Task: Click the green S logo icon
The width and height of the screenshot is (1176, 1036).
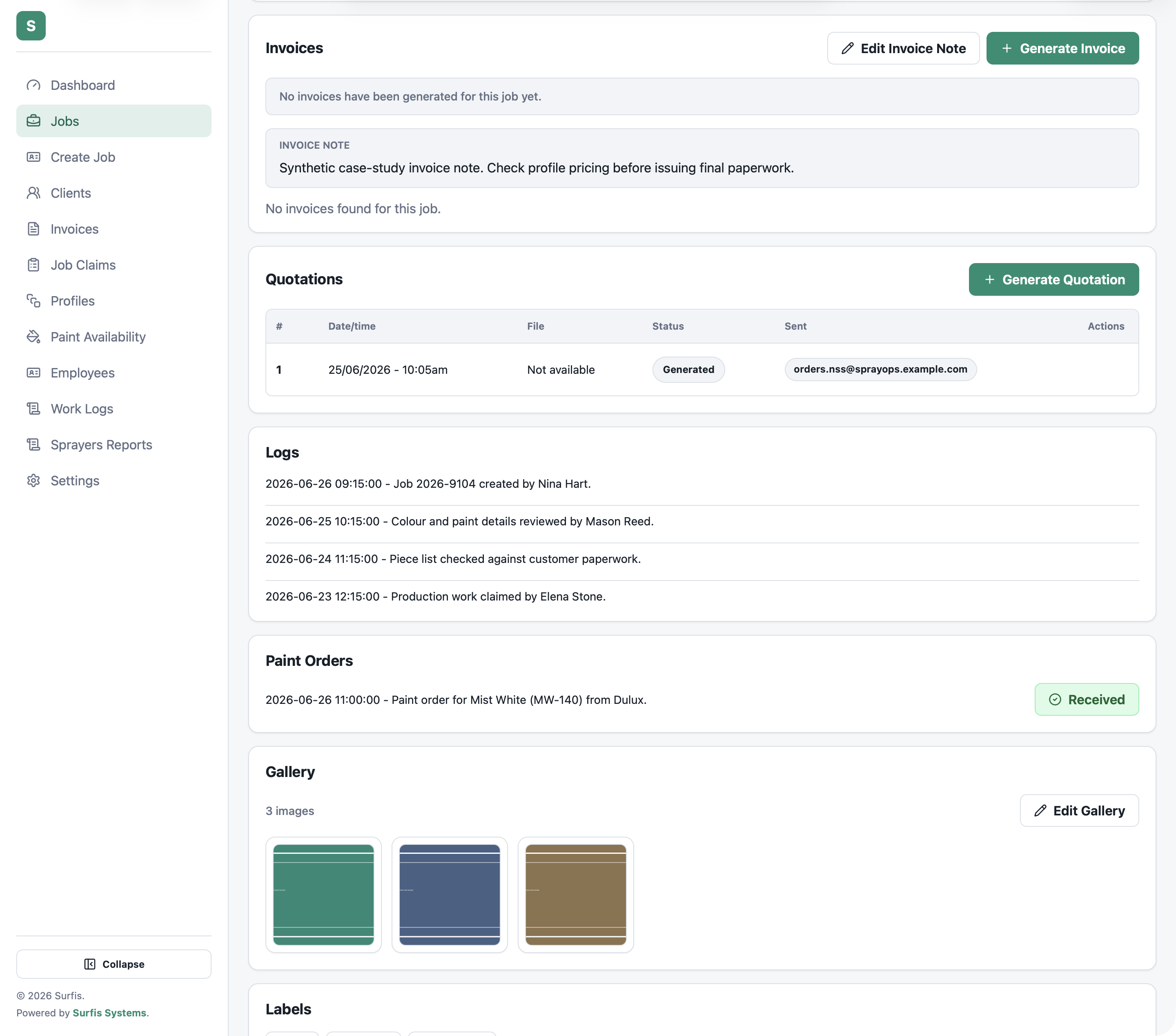Action: [31, 26]
